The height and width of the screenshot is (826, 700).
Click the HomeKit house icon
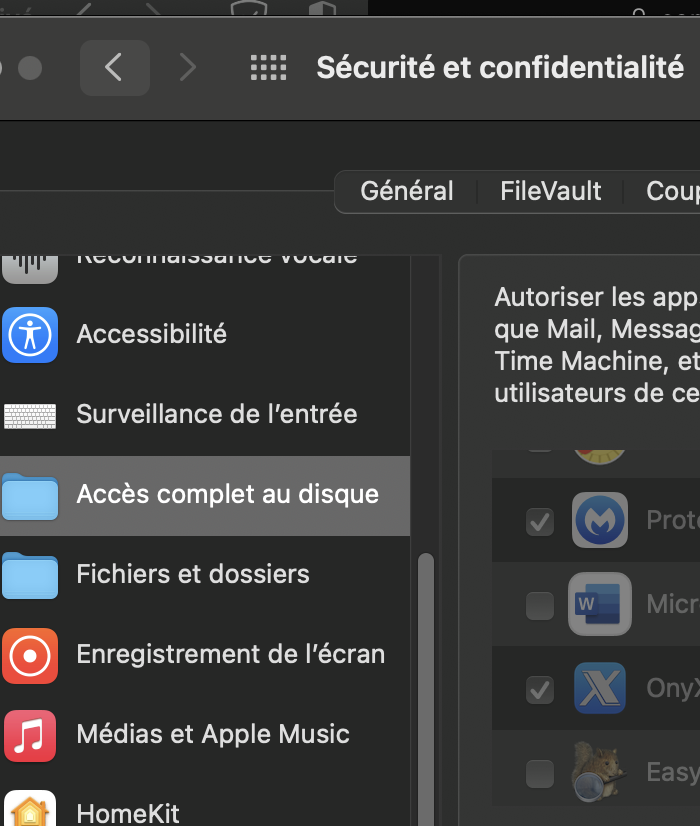tap(30, 810)
